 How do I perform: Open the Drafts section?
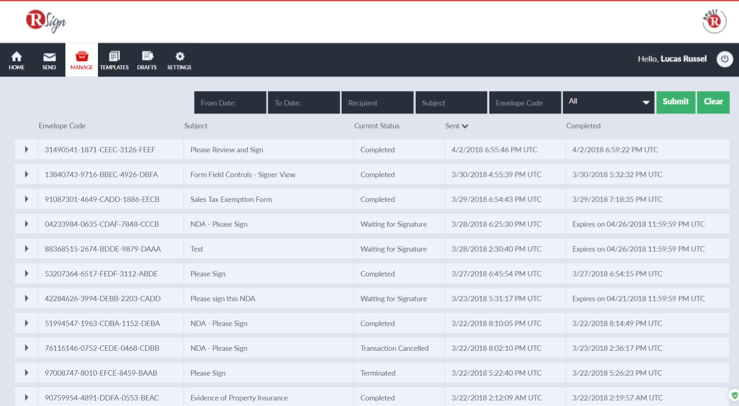[x=147, y=60]
